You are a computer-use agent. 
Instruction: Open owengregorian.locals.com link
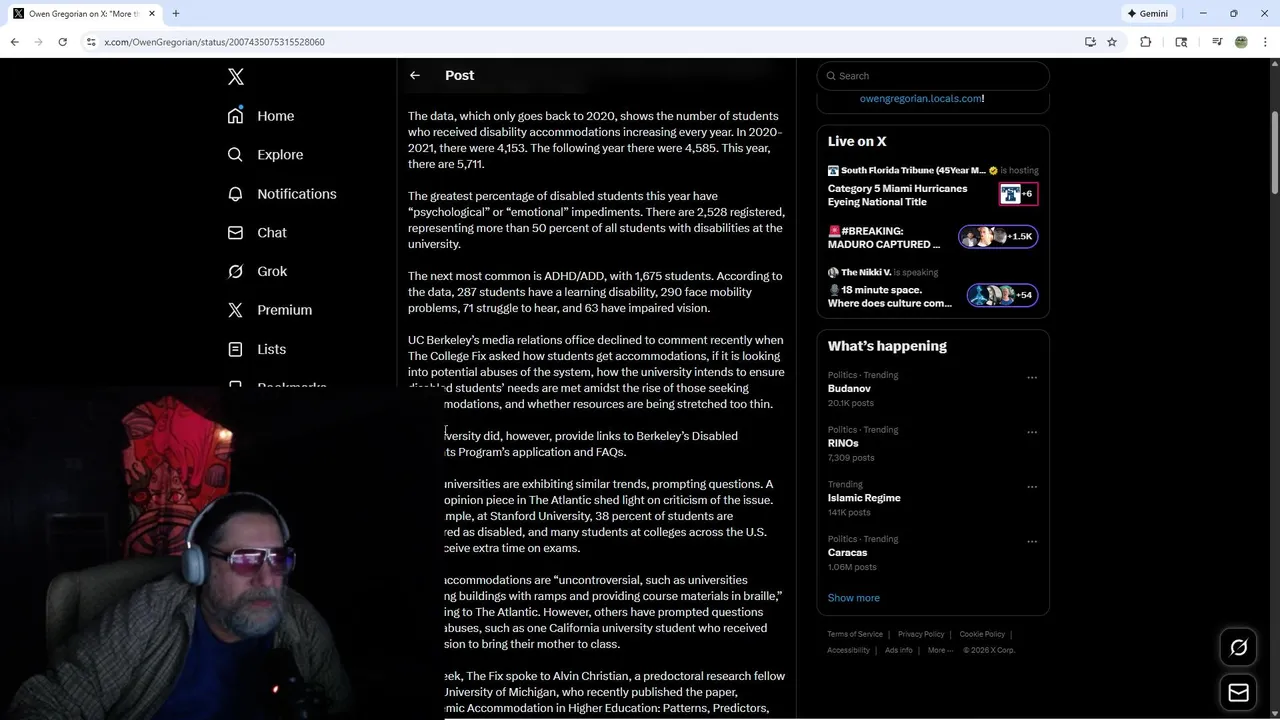pos(920,98)
